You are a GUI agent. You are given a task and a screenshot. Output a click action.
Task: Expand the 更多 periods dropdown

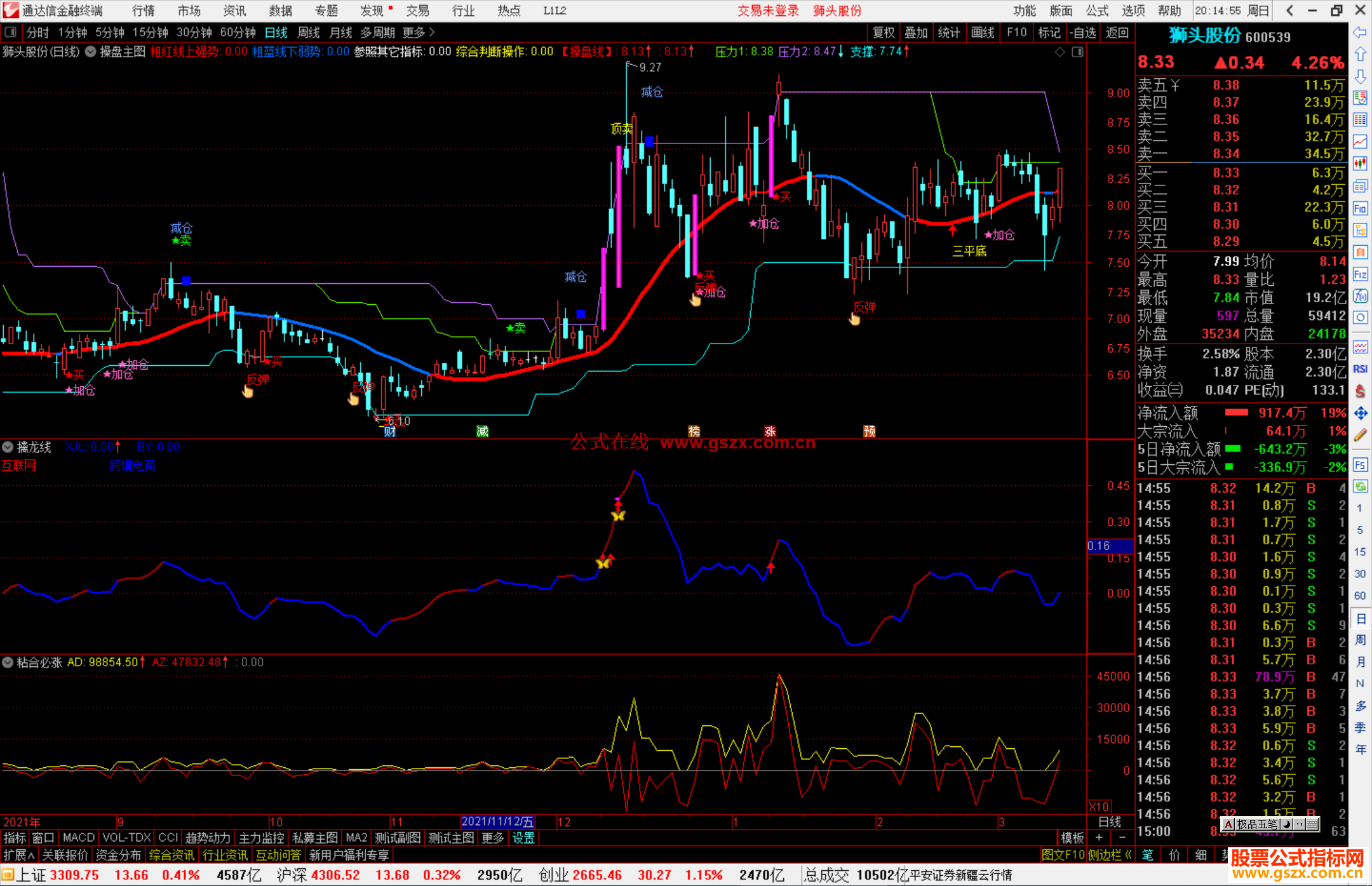tap(419, 32)
